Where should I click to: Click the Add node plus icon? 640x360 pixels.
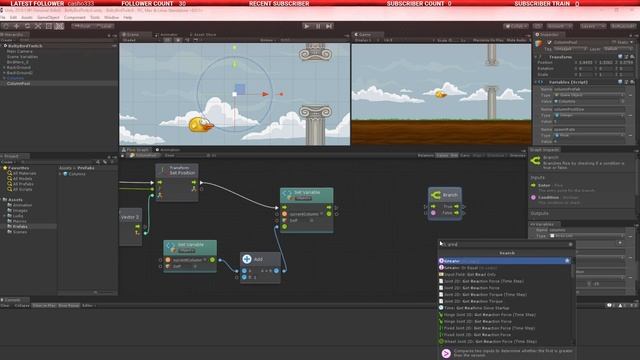tap(247, 259)
